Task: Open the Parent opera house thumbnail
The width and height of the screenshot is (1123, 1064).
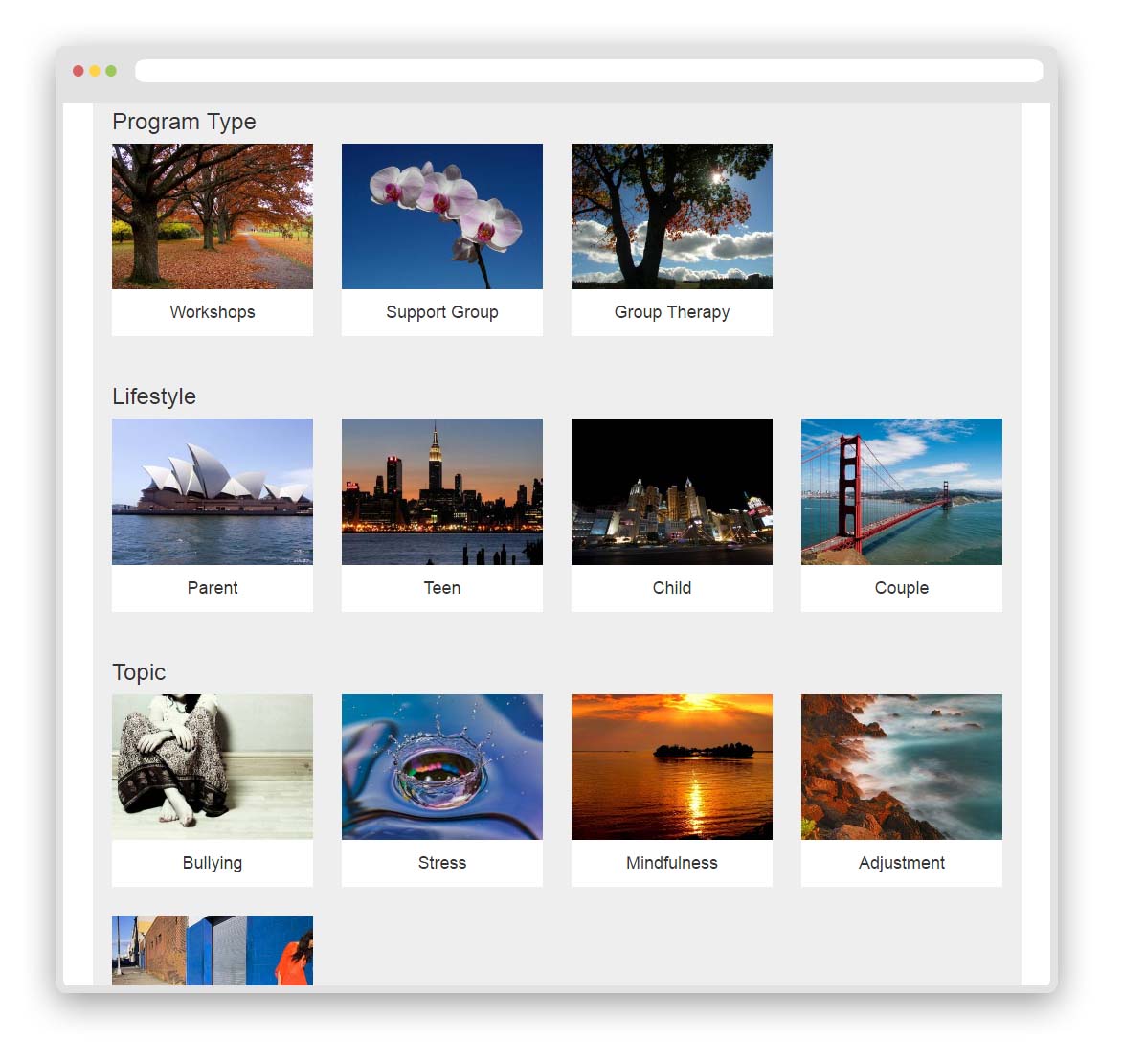Action: [212, 491]
